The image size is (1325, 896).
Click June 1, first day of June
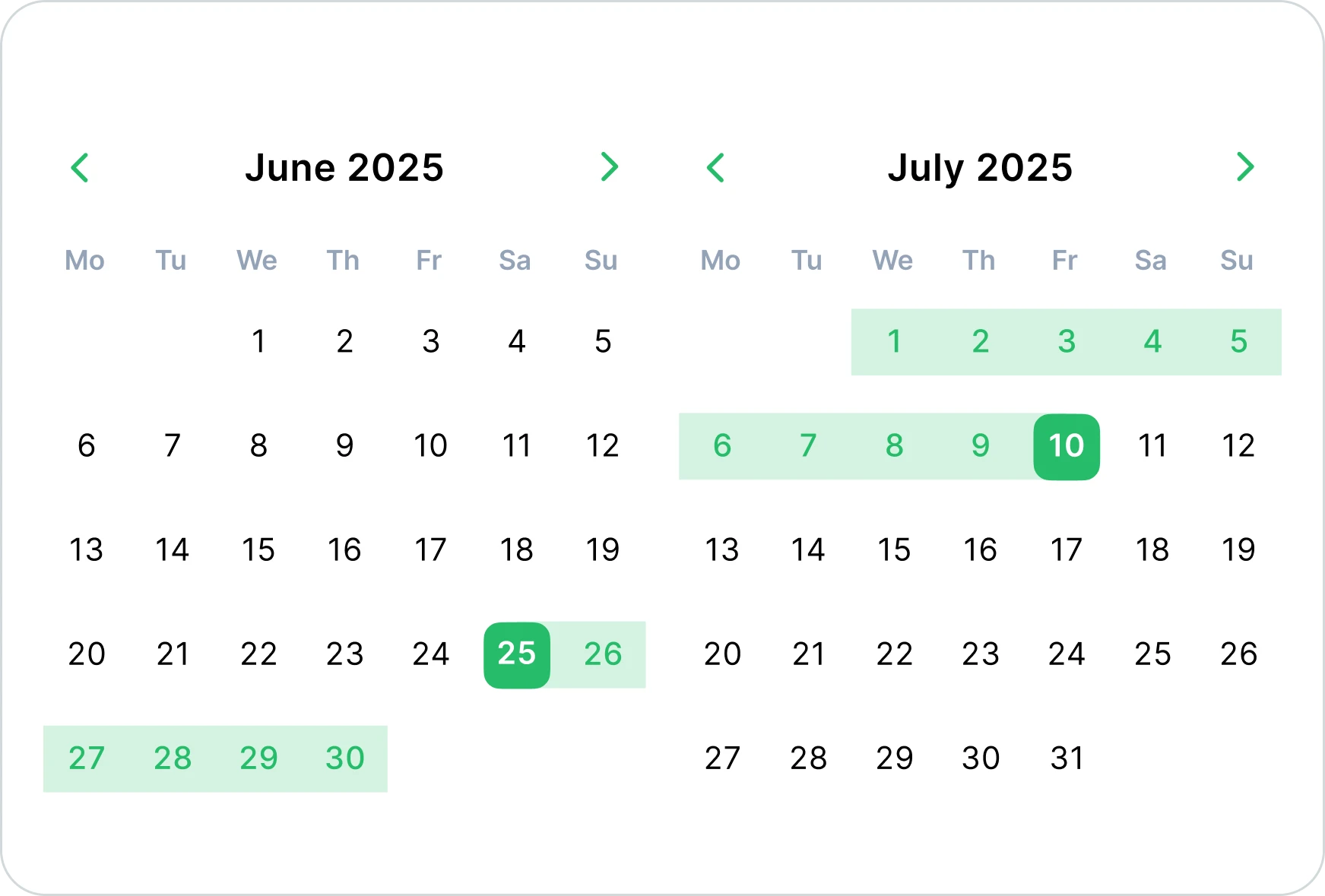tap(258, 342)
